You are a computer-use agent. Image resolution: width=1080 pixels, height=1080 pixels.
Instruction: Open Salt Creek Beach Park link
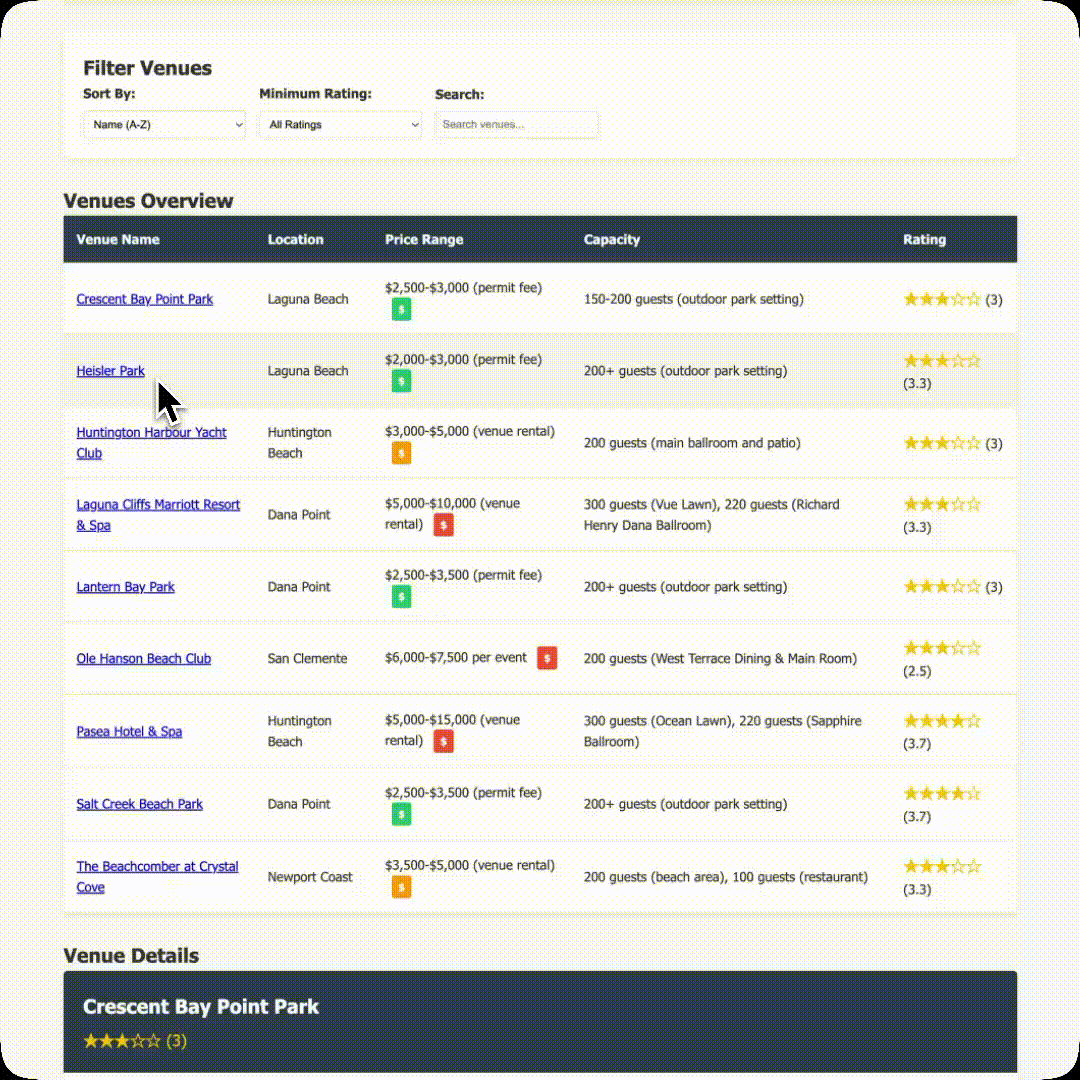[x=139, y=804]
